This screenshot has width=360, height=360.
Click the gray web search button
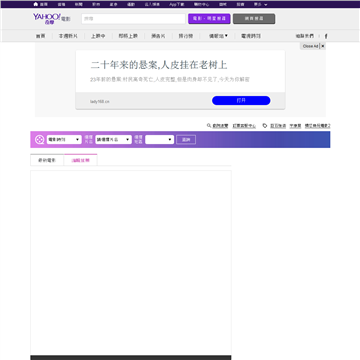(254, 19)
